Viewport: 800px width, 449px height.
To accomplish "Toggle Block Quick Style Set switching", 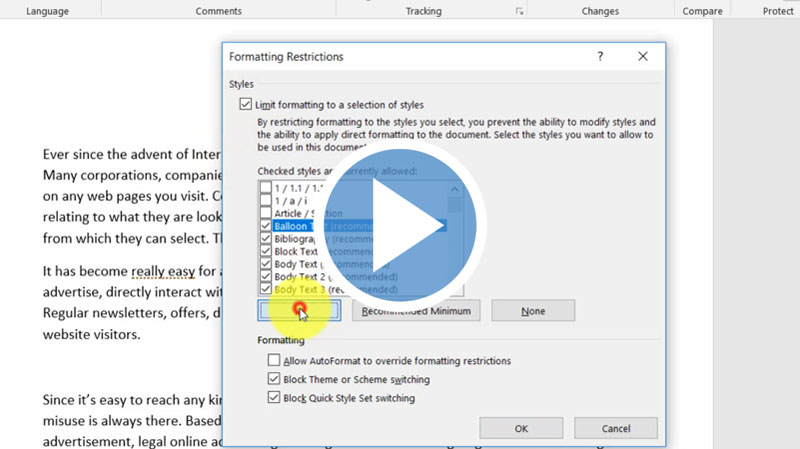I will (x=274, y=397).
